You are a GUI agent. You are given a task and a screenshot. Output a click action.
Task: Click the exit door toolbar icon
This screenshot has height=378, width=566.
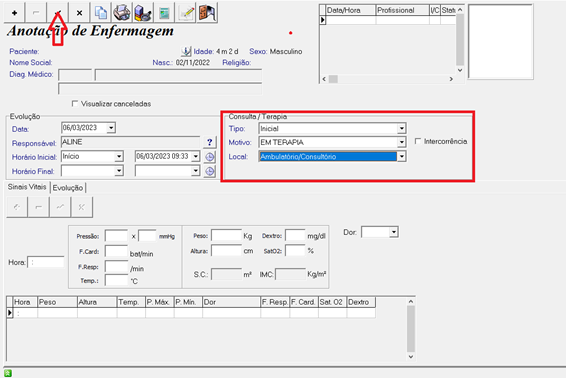(207, 13)
